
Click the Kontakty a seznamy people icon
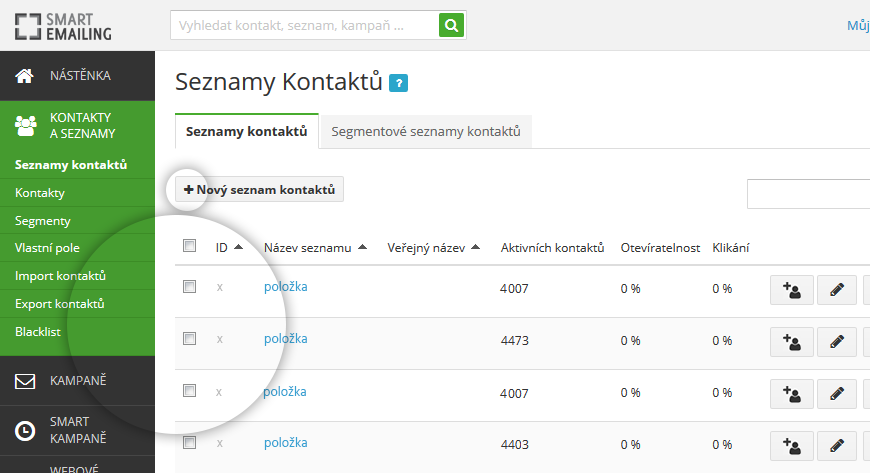pos(26,126)
